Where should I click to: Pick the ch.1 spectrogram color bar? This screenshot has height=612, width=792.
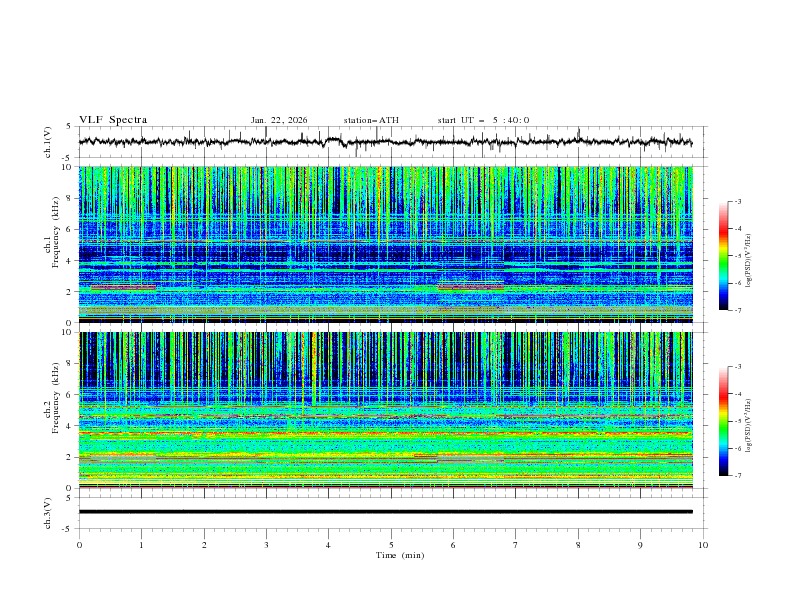click(x=723, y=256)
